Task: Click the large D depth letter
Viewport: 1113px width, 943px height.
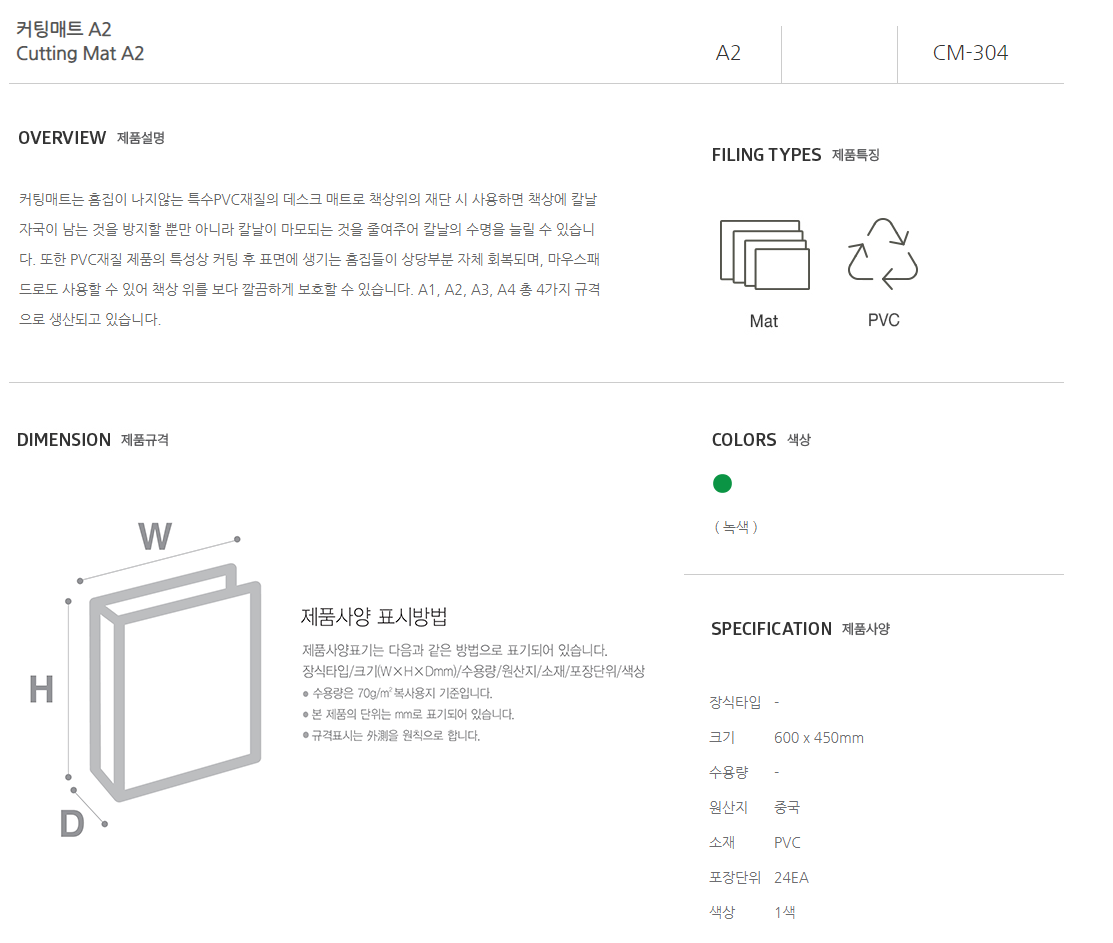Action: (x=72, y=824)
